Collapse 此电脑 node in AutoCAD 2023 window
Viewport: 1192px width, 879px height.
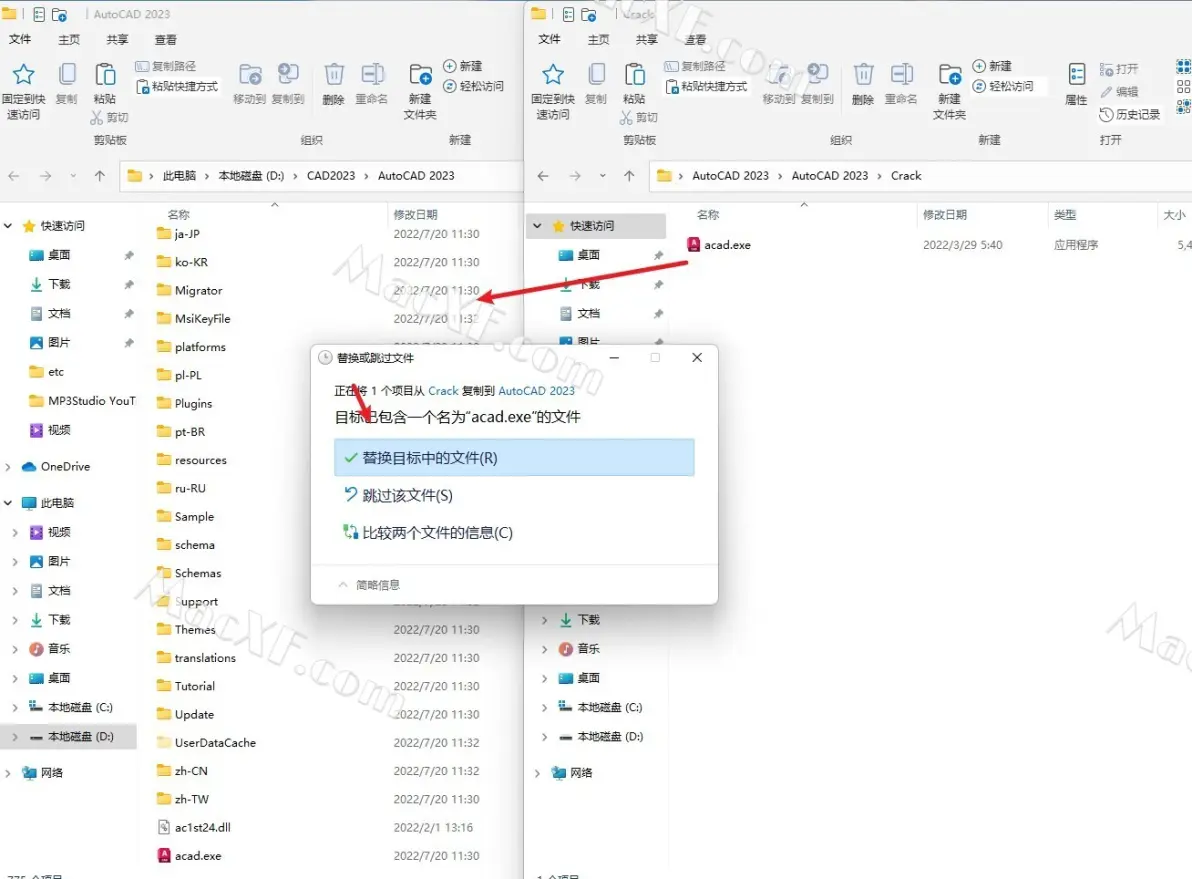coord(8,503)
